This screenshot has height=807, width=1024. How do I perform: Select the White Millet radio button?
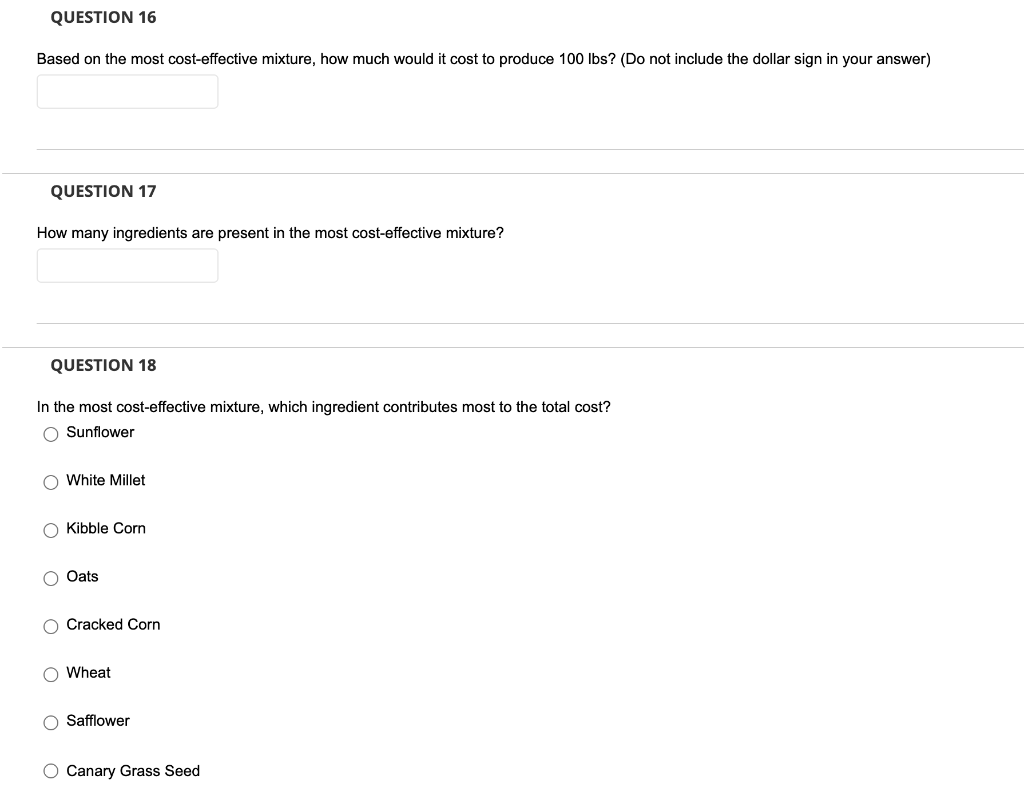[x=50, y=481]
